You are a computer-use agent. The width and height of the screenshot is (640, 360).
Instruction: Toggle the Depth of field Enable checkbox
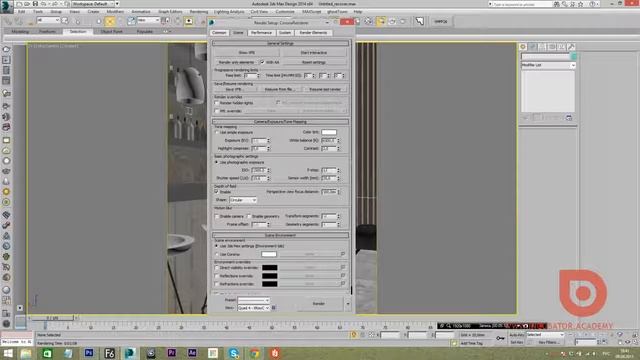217,192
